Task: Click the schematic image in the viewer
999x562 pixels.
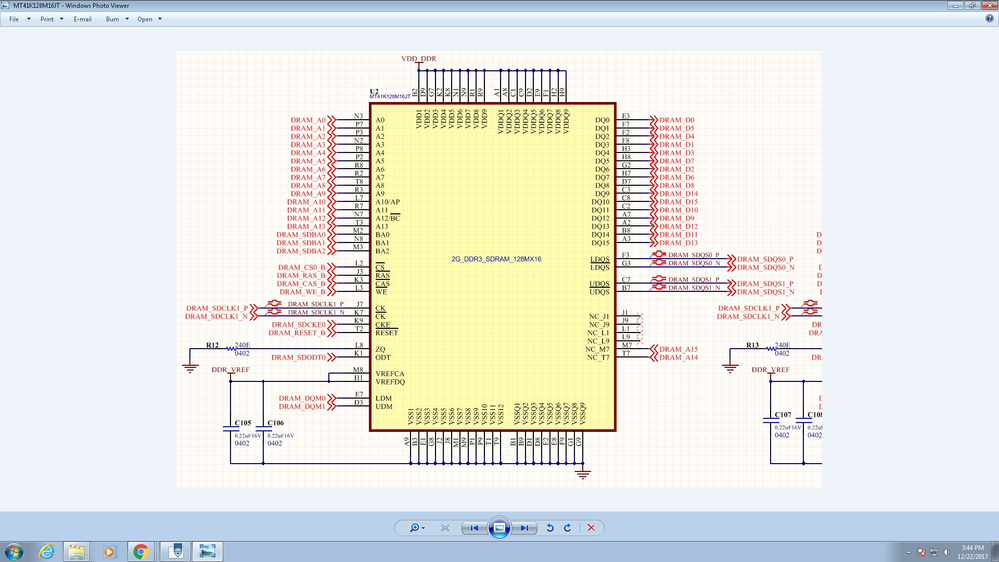Action: coord(500,270)
